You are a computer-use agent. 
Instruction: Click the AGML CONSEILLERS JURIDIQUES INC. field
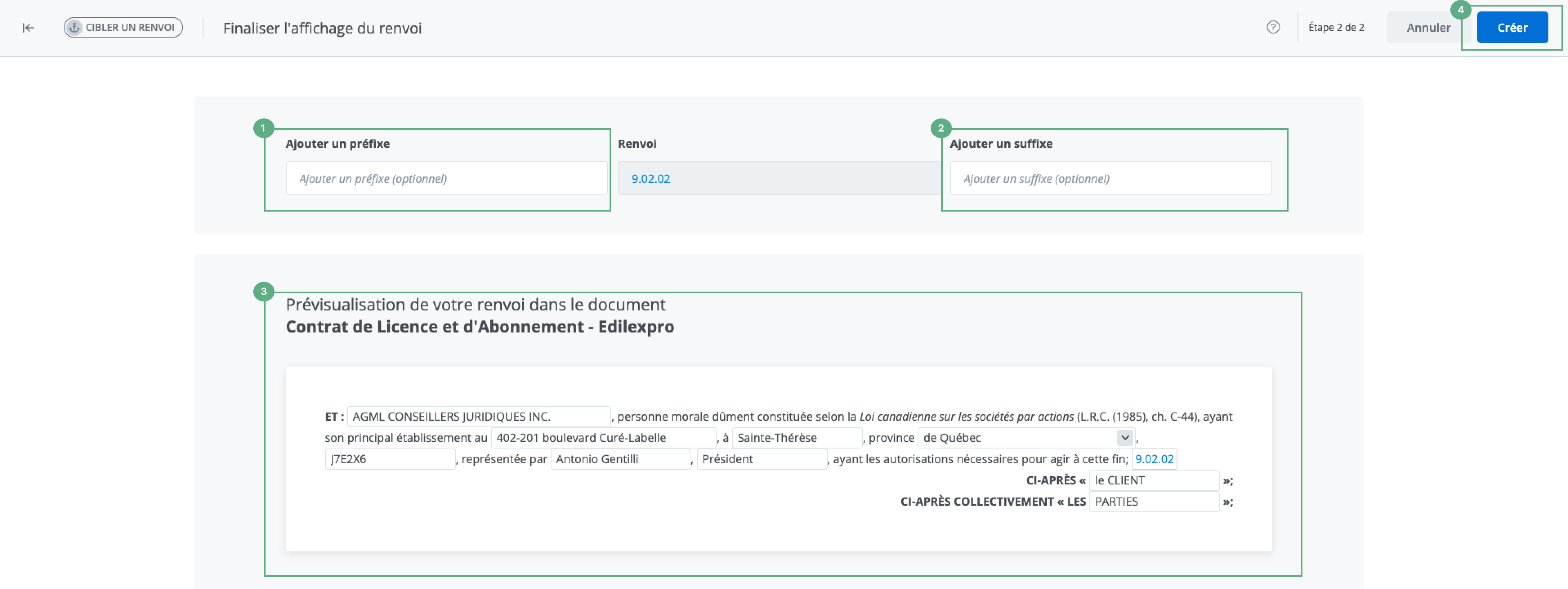478,416
